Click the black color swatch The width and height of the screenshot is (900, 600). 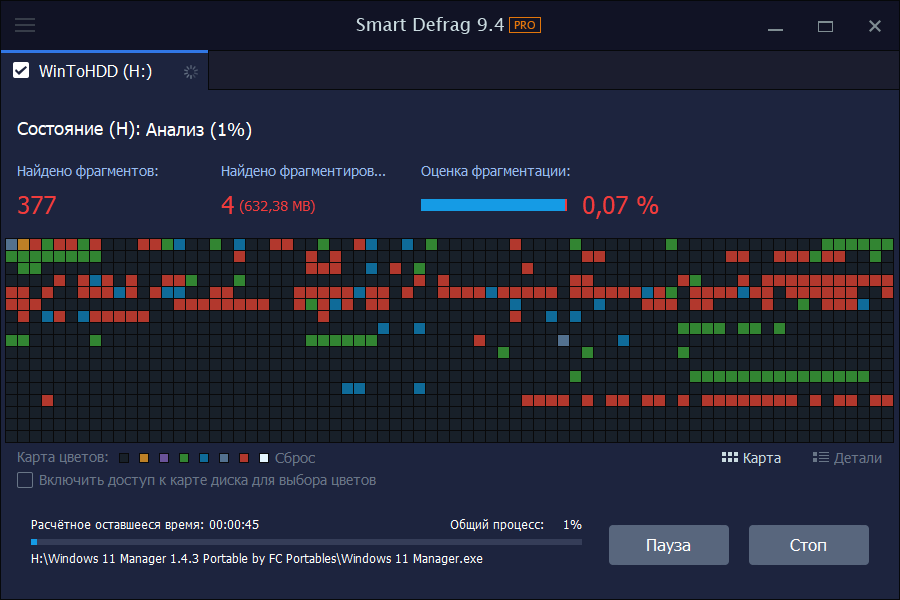(x=124, y=458)
